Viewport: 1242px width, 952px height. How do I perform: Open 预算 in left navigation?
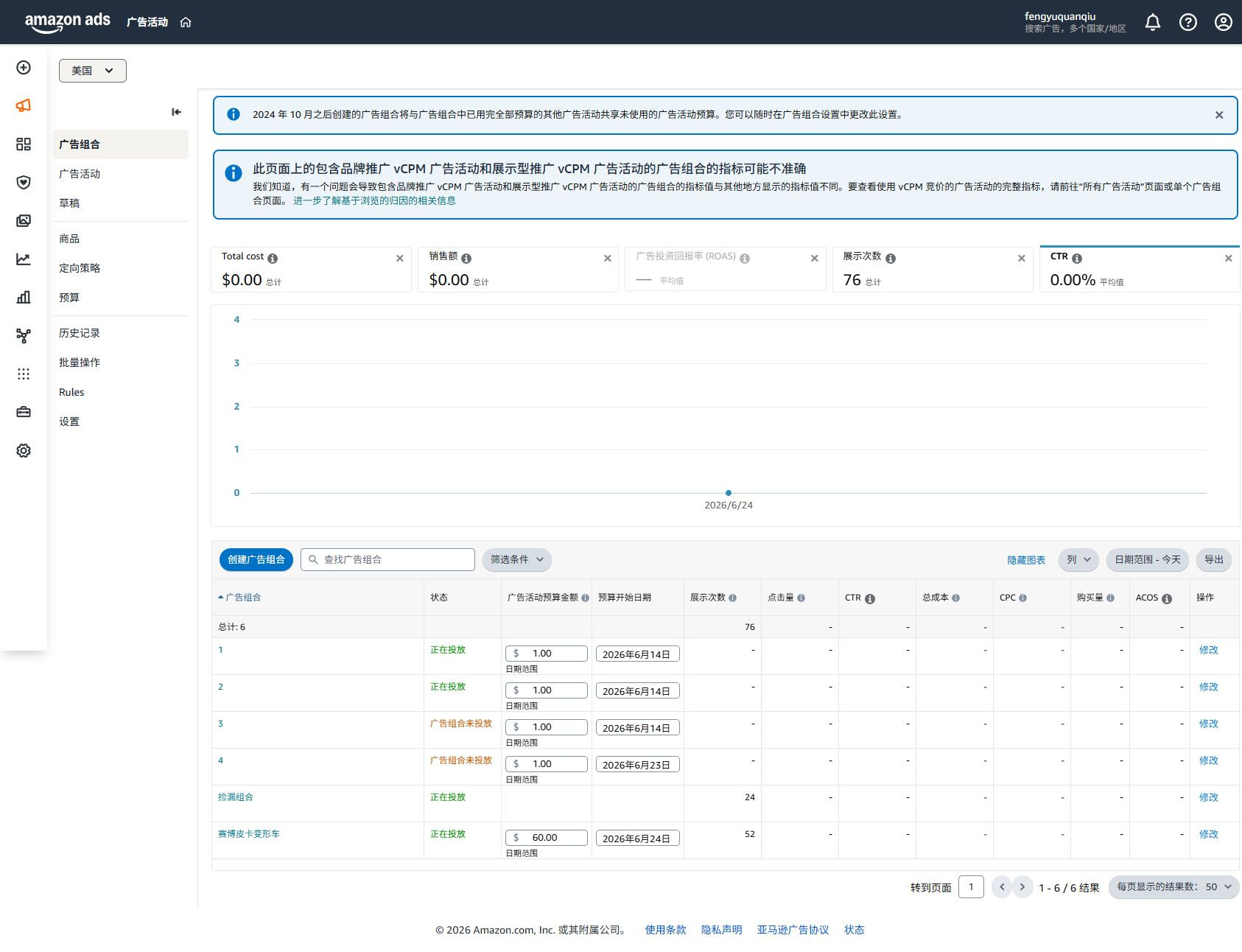69,298
